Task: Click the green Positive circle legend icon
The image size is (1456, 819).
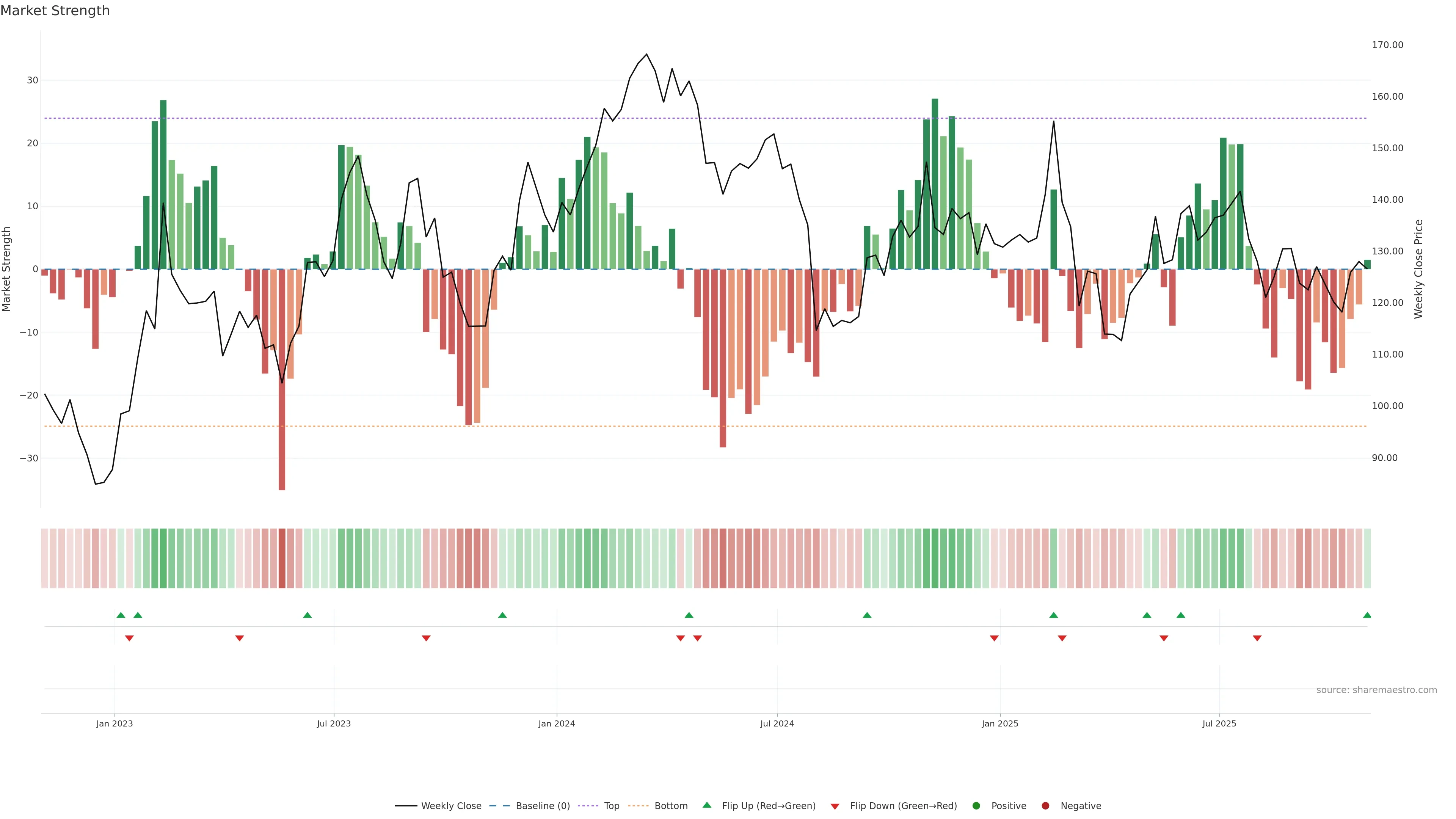Action: coord(976,805)
